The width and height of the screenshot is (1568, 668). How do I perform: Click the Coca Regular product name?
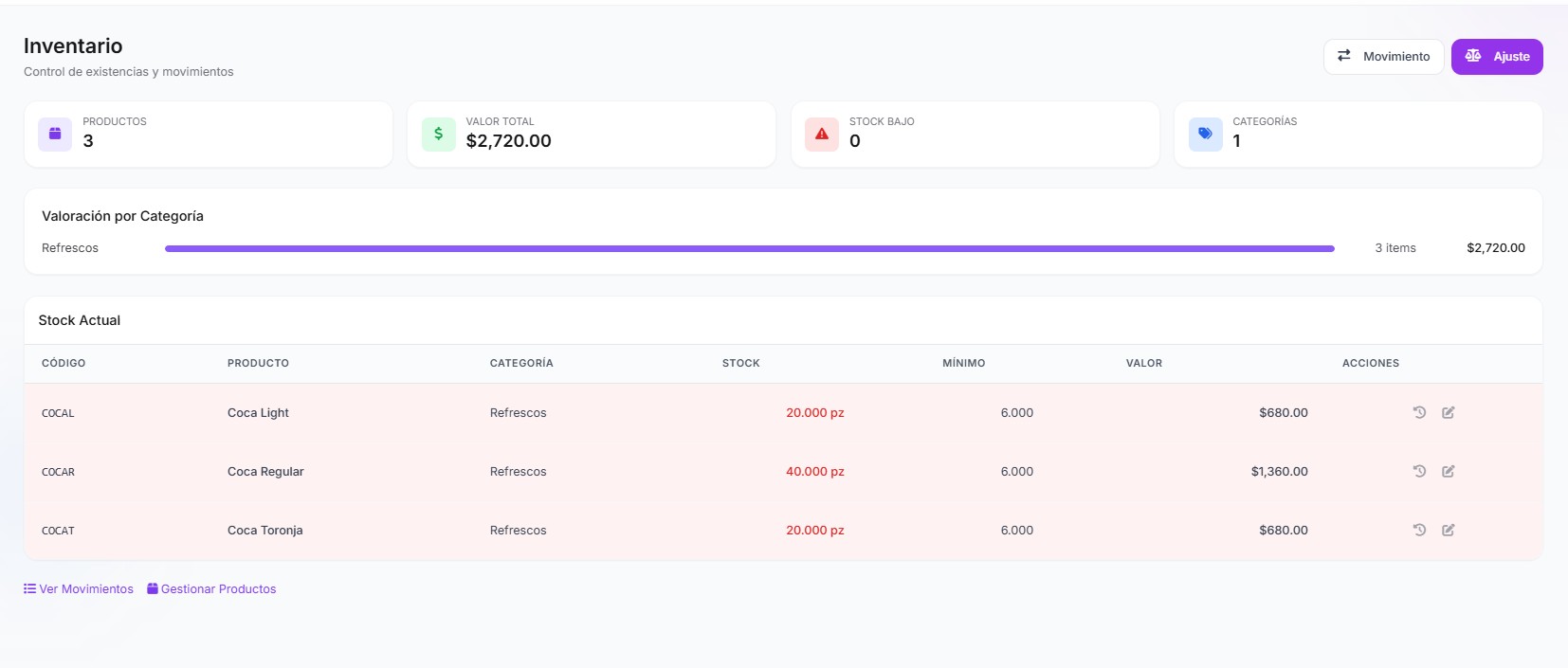pyautogui.click(x=265, y=471)
